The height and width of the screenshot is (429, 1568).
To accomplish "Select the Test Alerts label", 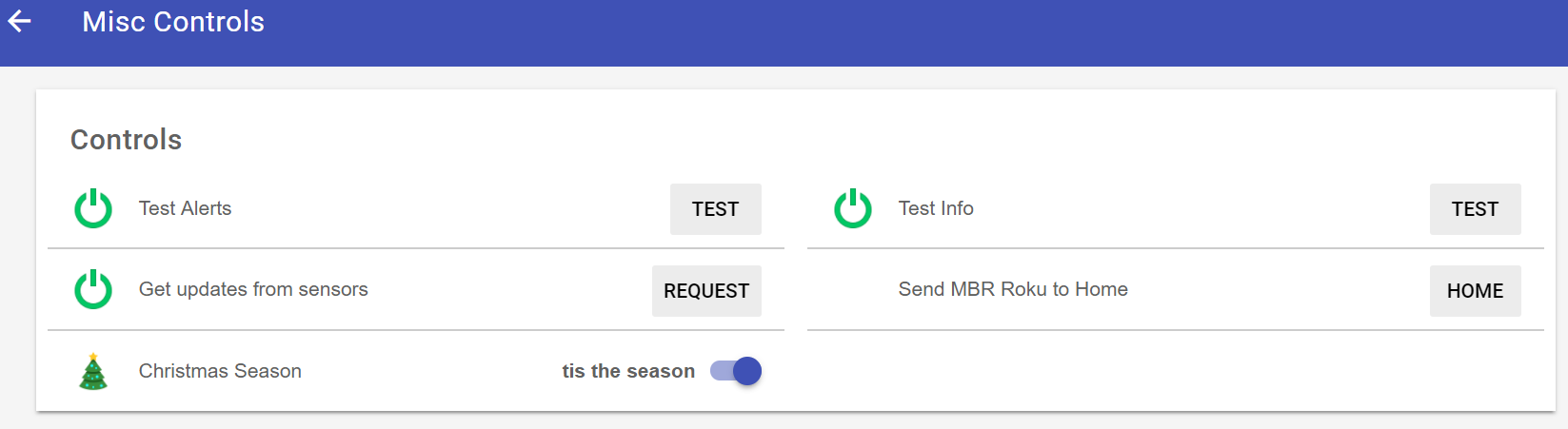I will click(185, 208).
